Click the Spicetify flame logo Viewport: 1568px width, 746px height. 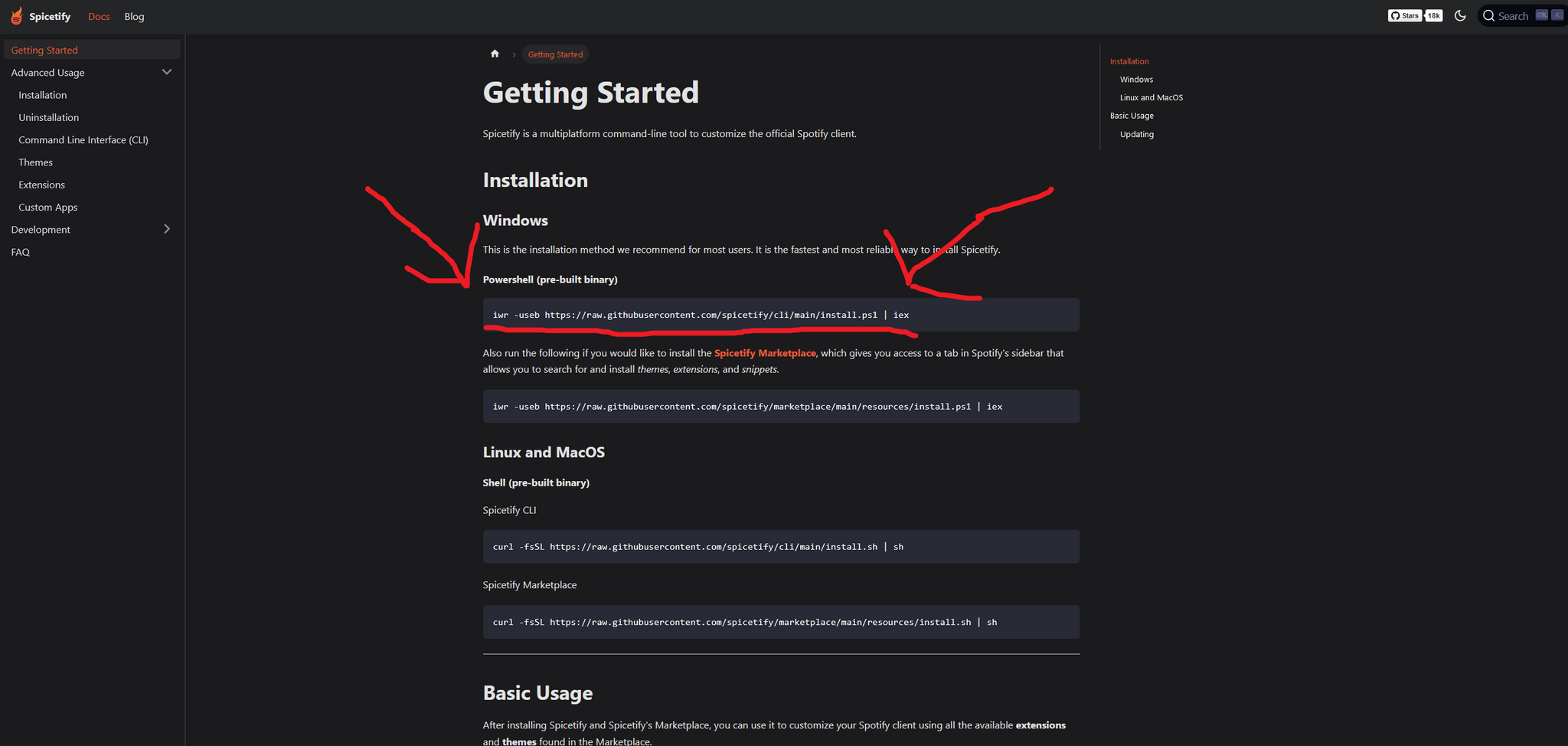(x=16, y=16)
